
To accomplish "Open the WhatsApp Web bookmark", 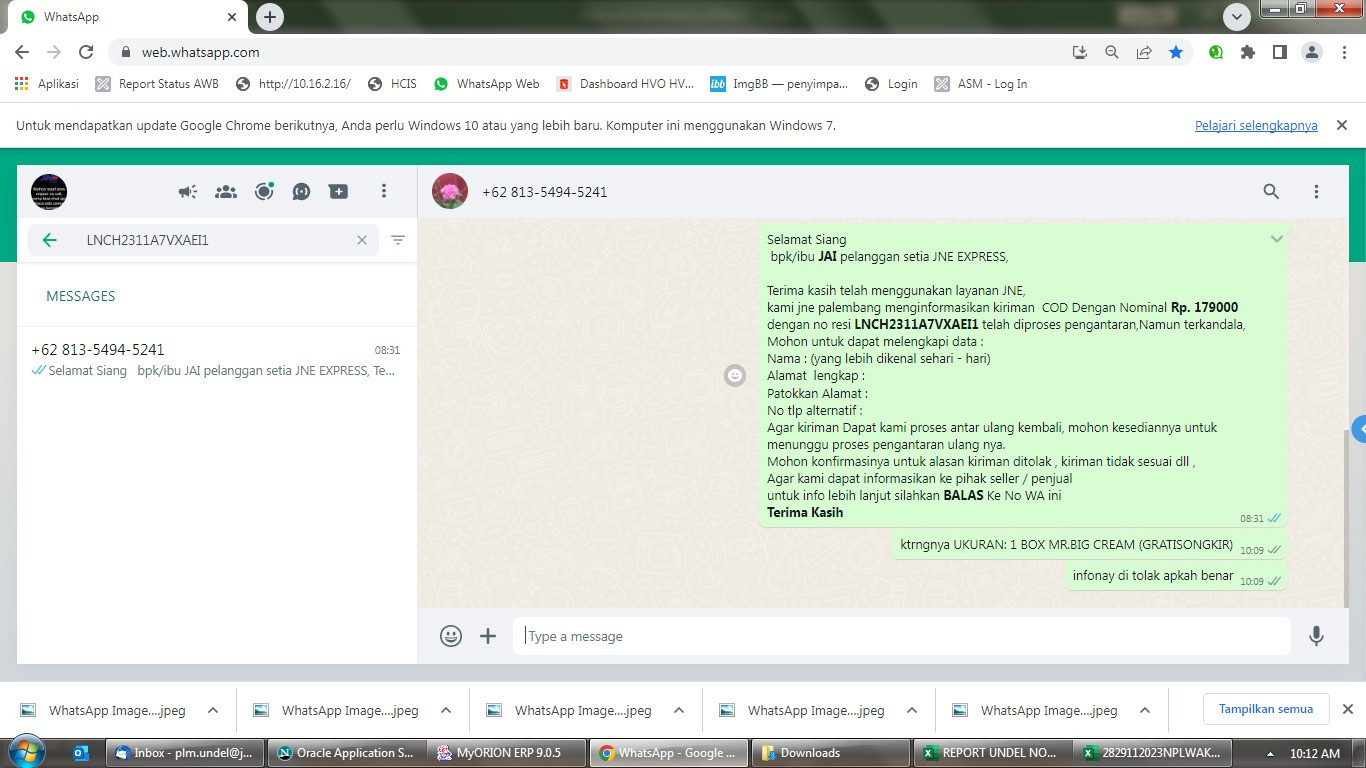I will [x=487, y=84].
